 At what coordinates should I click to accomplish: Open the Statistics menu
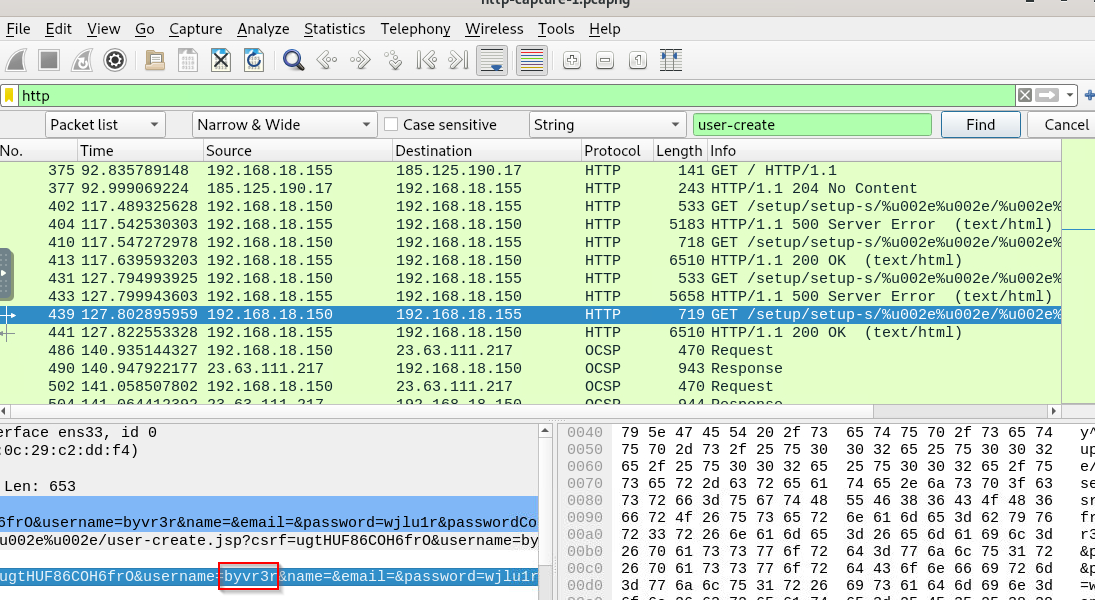pos(335,29)
